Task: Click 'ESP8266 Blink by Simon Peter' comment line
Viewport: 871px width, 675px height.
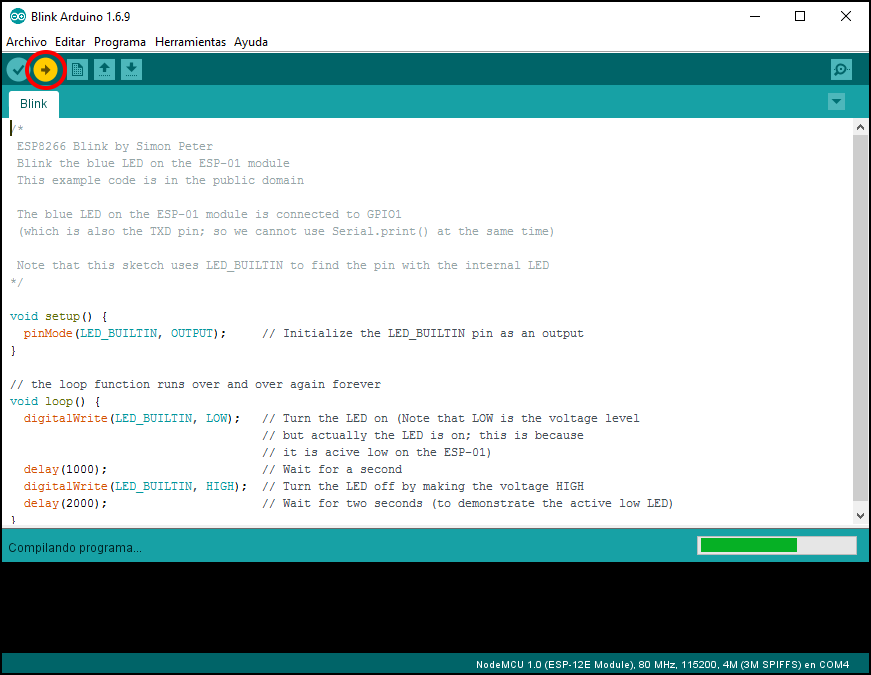Action: [114, 146]
